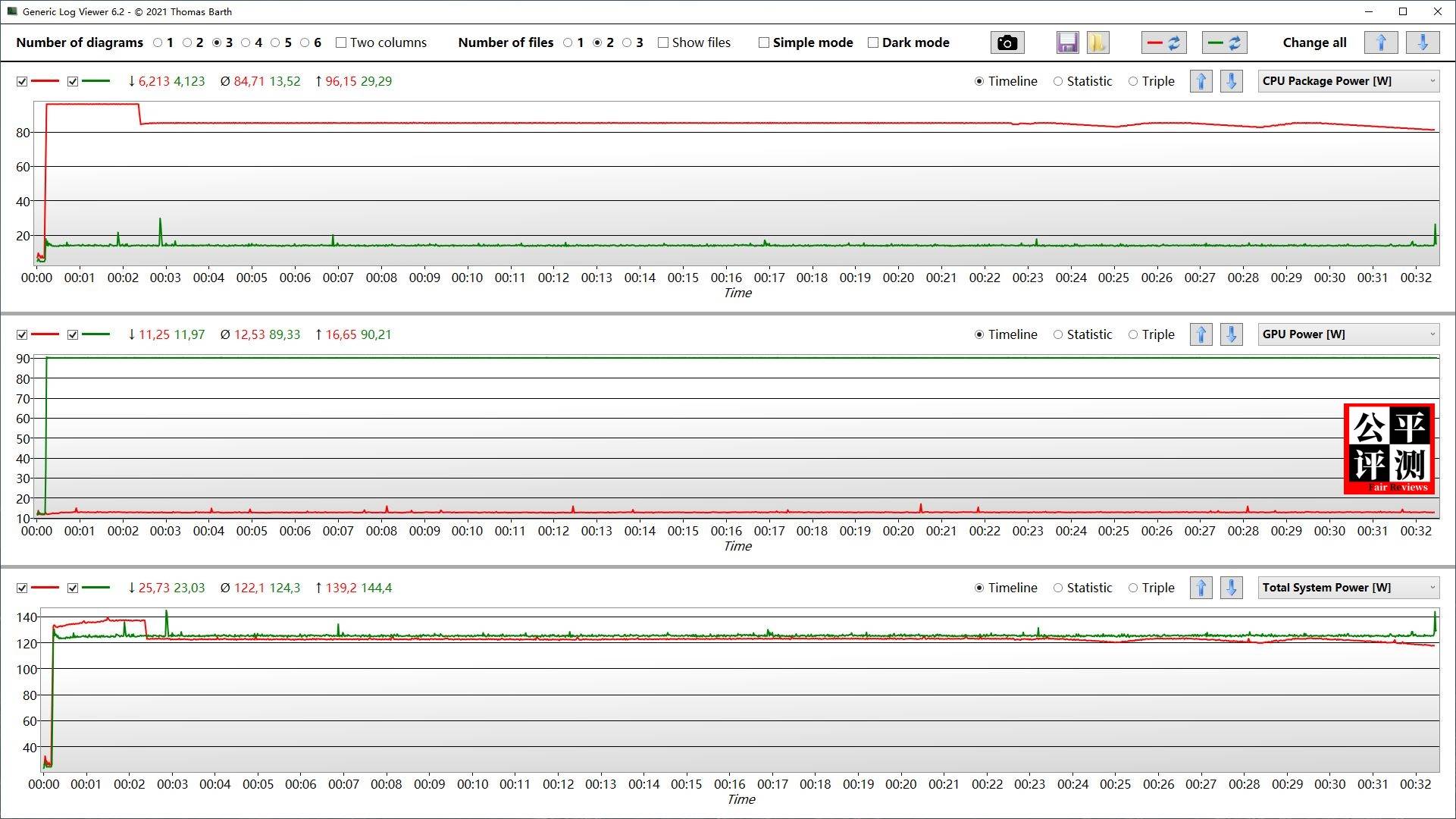
Task: Click the floppy disk save icon
Action: (x=1067, y=42)
